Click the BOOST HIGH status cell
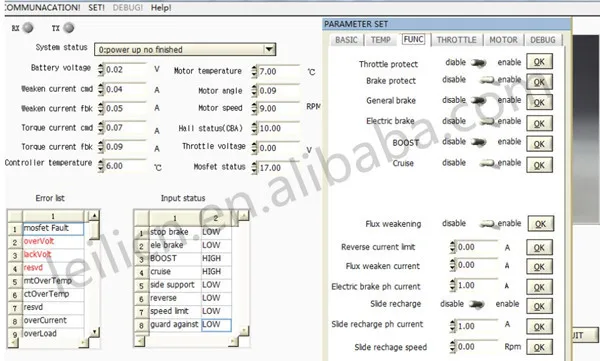The width and height of the screenshot is (600, 361). (x=216, y=258)
